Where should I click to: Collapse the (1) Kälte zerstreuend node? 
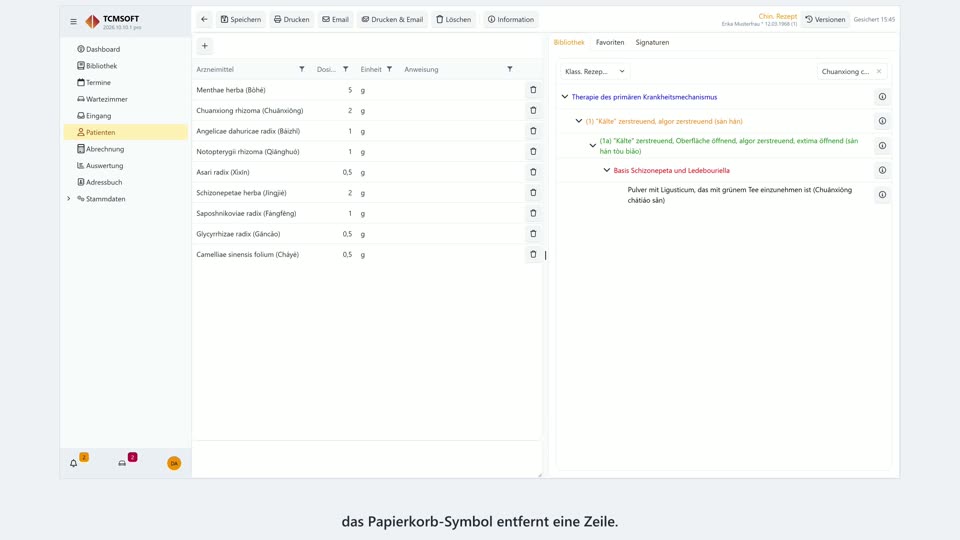pos(579,121)
